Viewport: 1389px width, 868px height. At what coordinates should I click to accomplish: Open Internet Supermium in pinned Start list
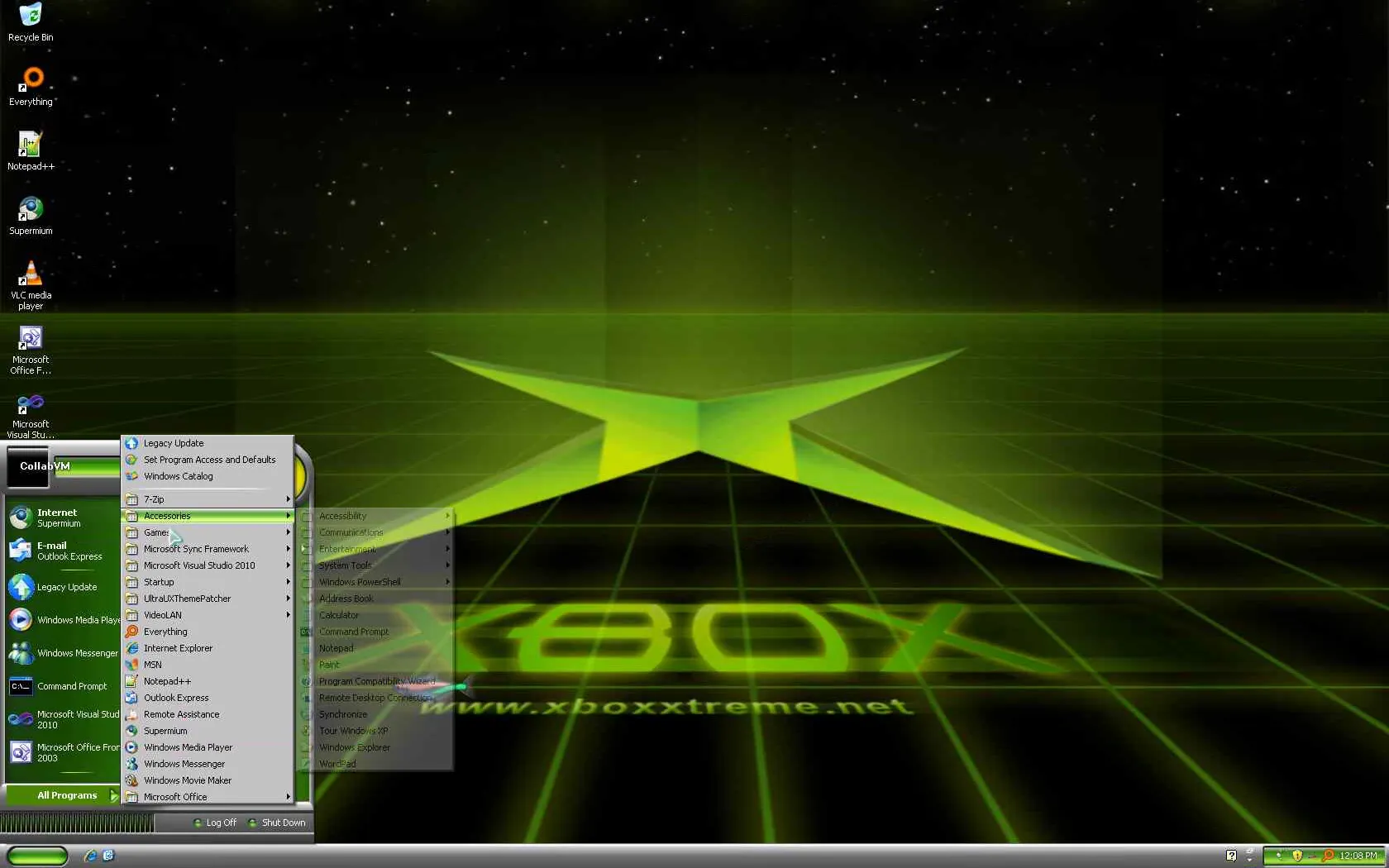coord(63,517)
